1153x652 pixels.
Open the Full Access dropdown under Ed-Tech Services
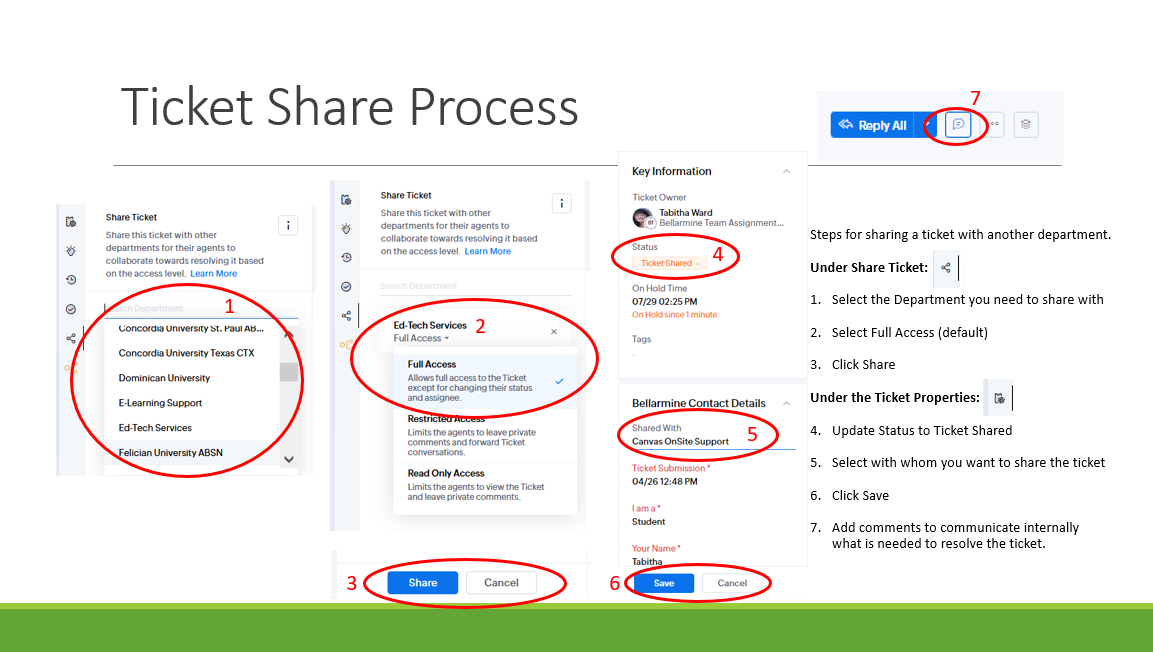pos(421,339)
